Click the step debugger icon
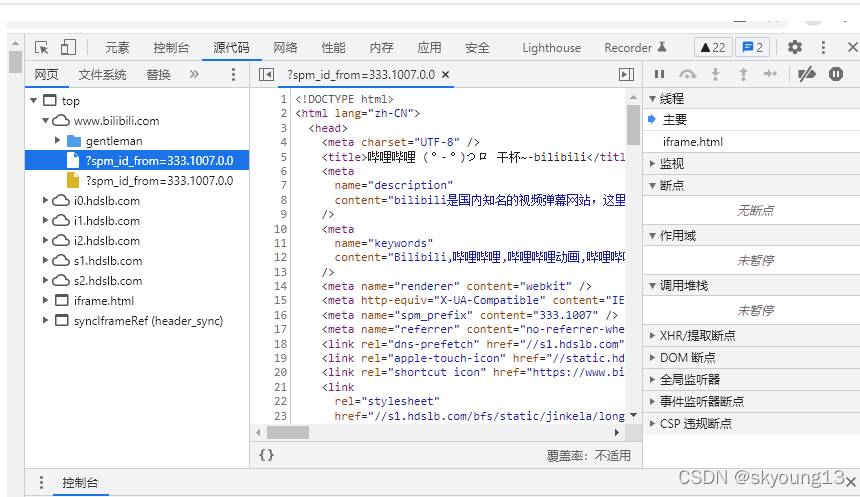The width and height of the screenshot is (860, 497). tap(770, 74)
